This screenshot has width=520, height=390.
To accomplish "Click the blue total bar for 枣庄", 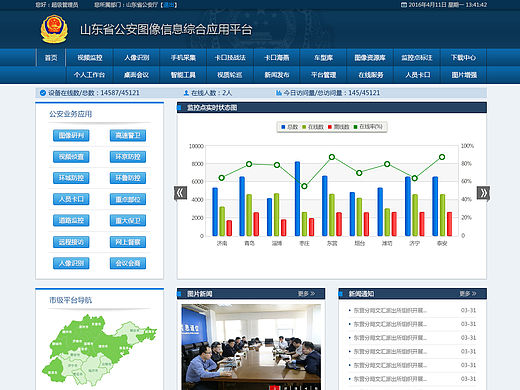I will pyautogui.click(x=297, y=199).
